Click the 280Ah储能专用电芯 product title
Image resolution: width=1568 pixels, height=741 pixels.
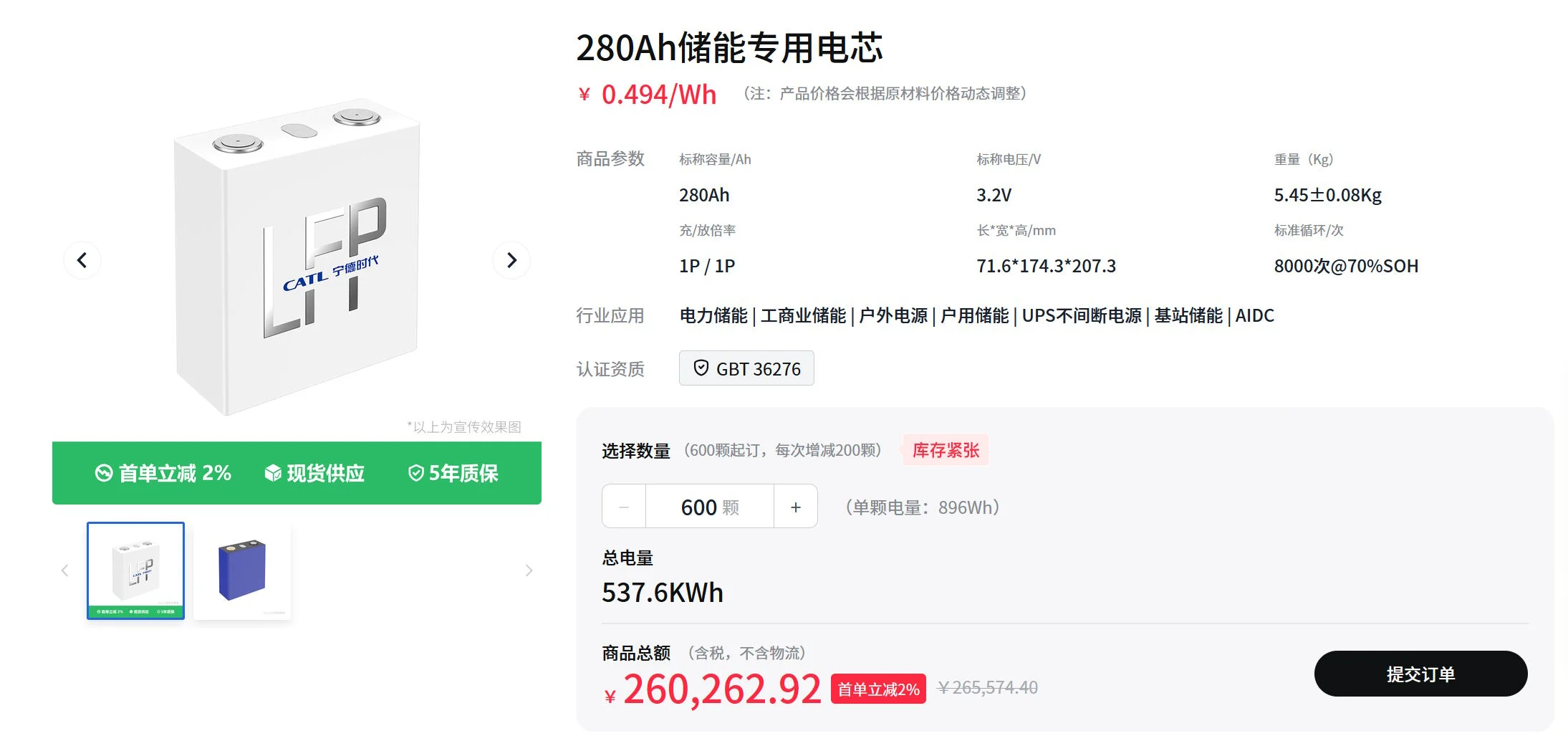[x=729, y=48]
